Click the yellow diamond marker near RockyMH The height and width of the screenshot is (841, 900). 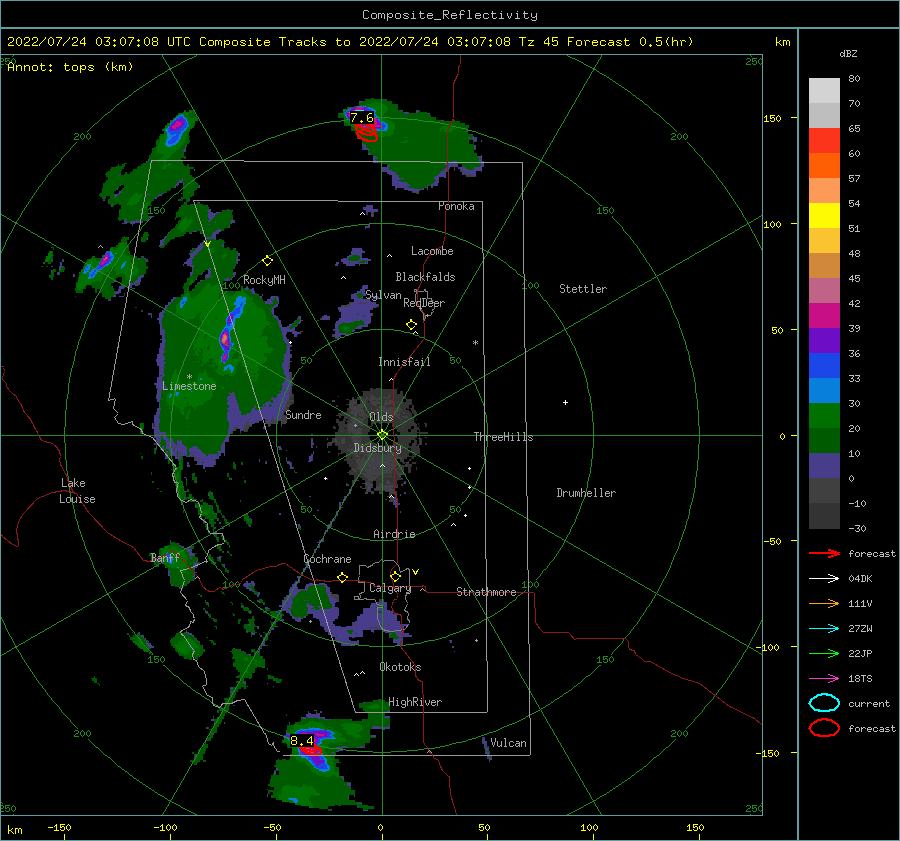(x=267, y=261)
